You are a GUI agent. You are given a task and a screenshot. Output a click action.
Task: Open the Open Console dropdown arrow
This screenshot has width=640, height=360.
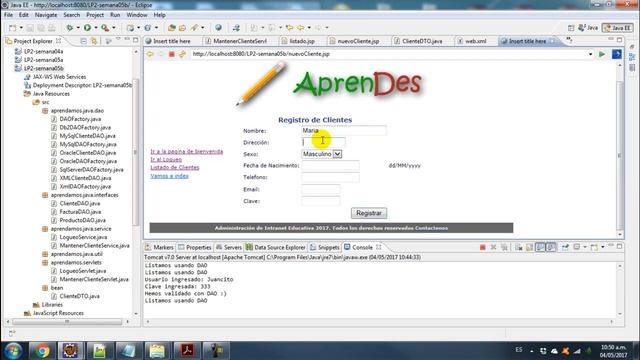603,247
